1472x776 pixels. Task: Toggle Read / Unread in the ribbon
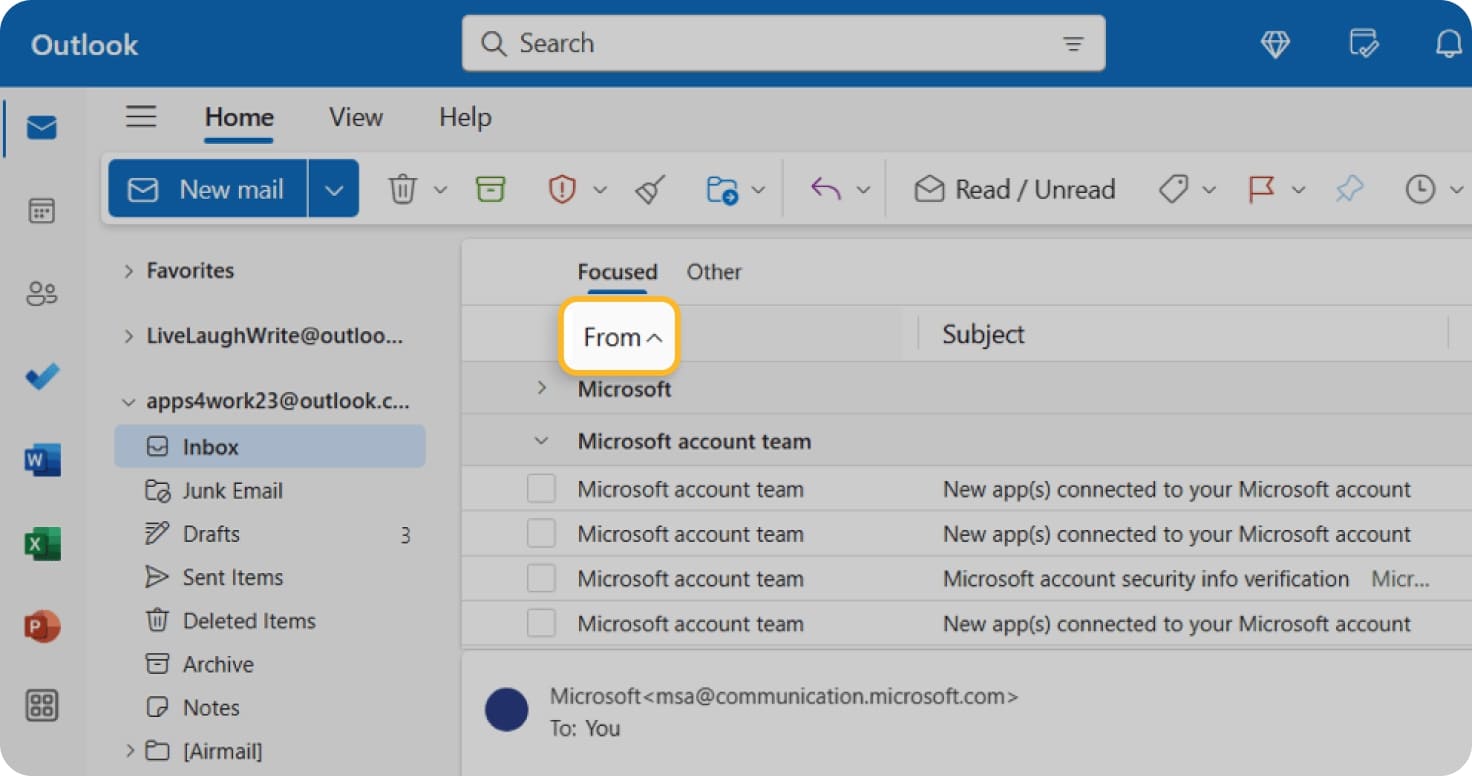pyautogui.click(x=1013, y=189)
